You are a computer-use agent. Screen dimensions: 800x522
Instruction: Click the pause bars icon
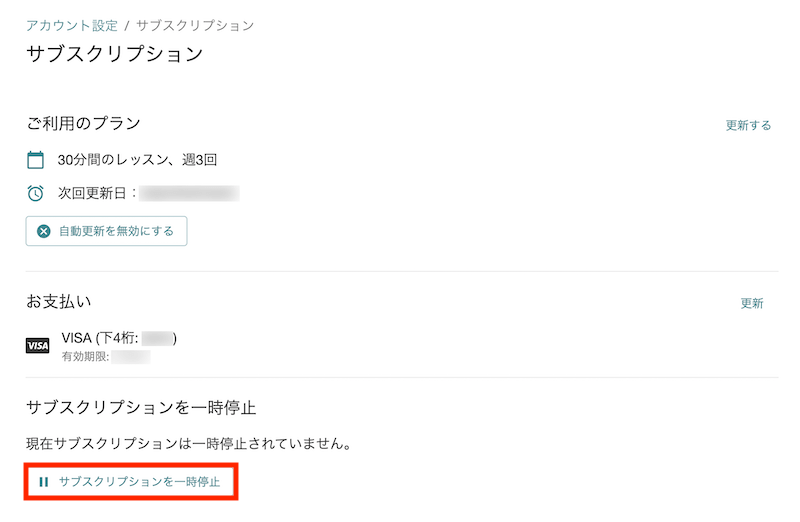(44, 482)
